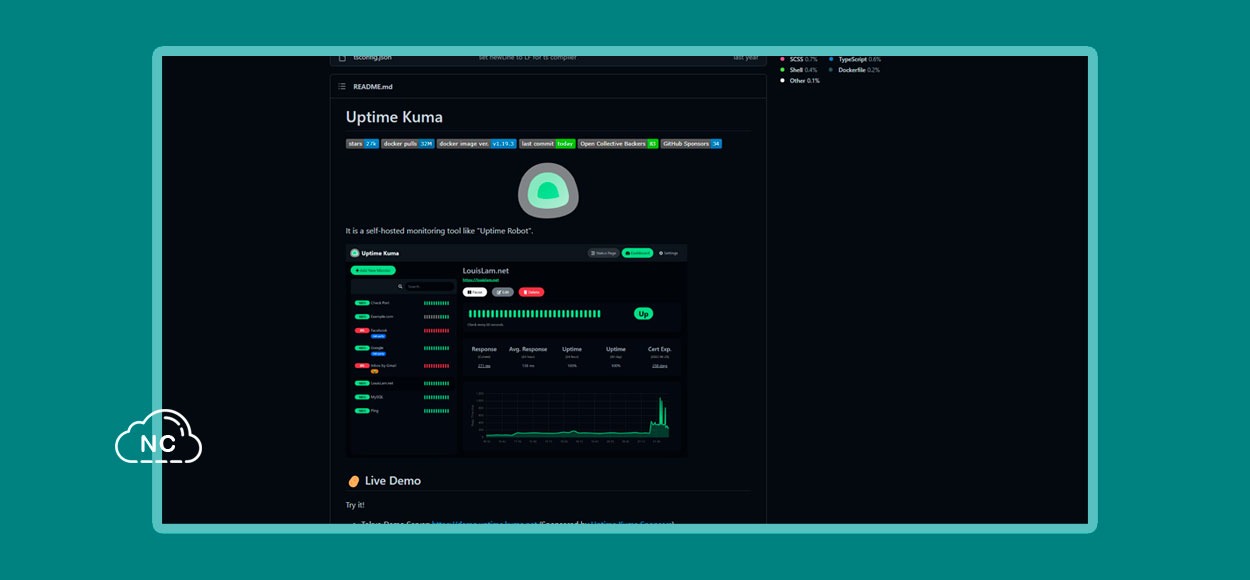Select the Facebook monitor row
Image resolution: width=1250 pixels, height=580 pixels.
pyautogui.click(x=402, y=332)
